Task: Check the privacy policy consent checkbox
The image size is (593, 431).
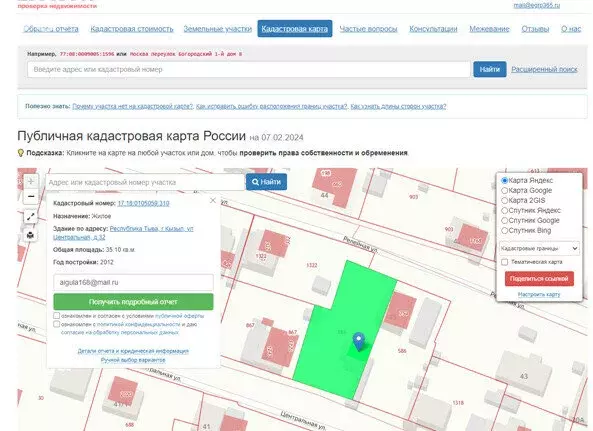Action: [56, 324]
